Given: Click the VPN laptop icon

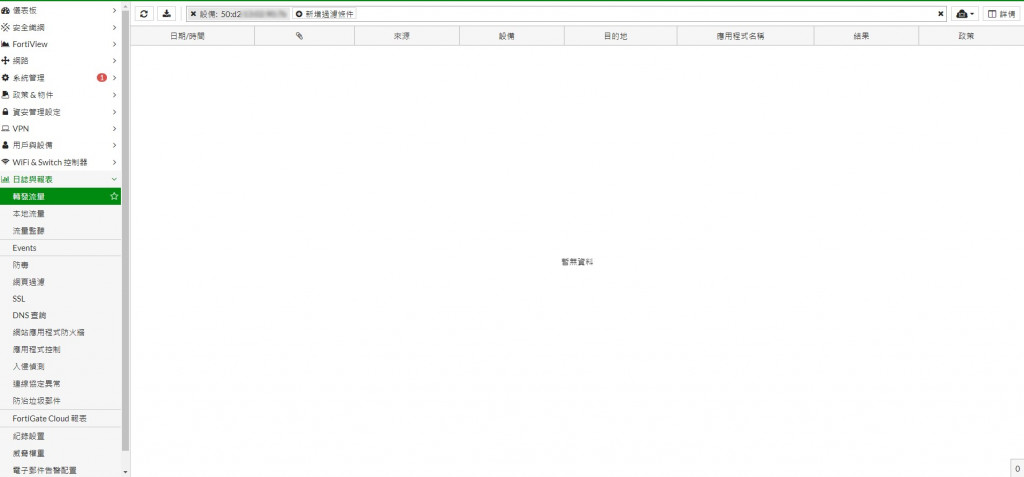Looking at the screenshot, I should pyautogui.click(x=5, y=129).
